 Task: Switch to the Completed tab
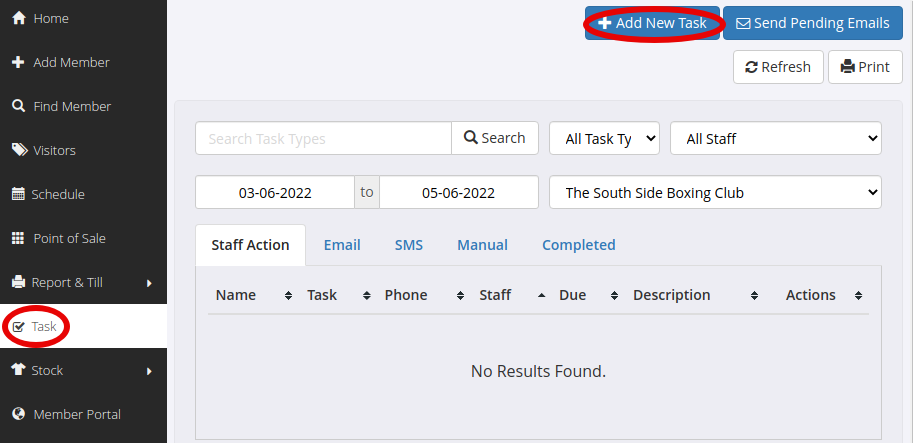579,245
